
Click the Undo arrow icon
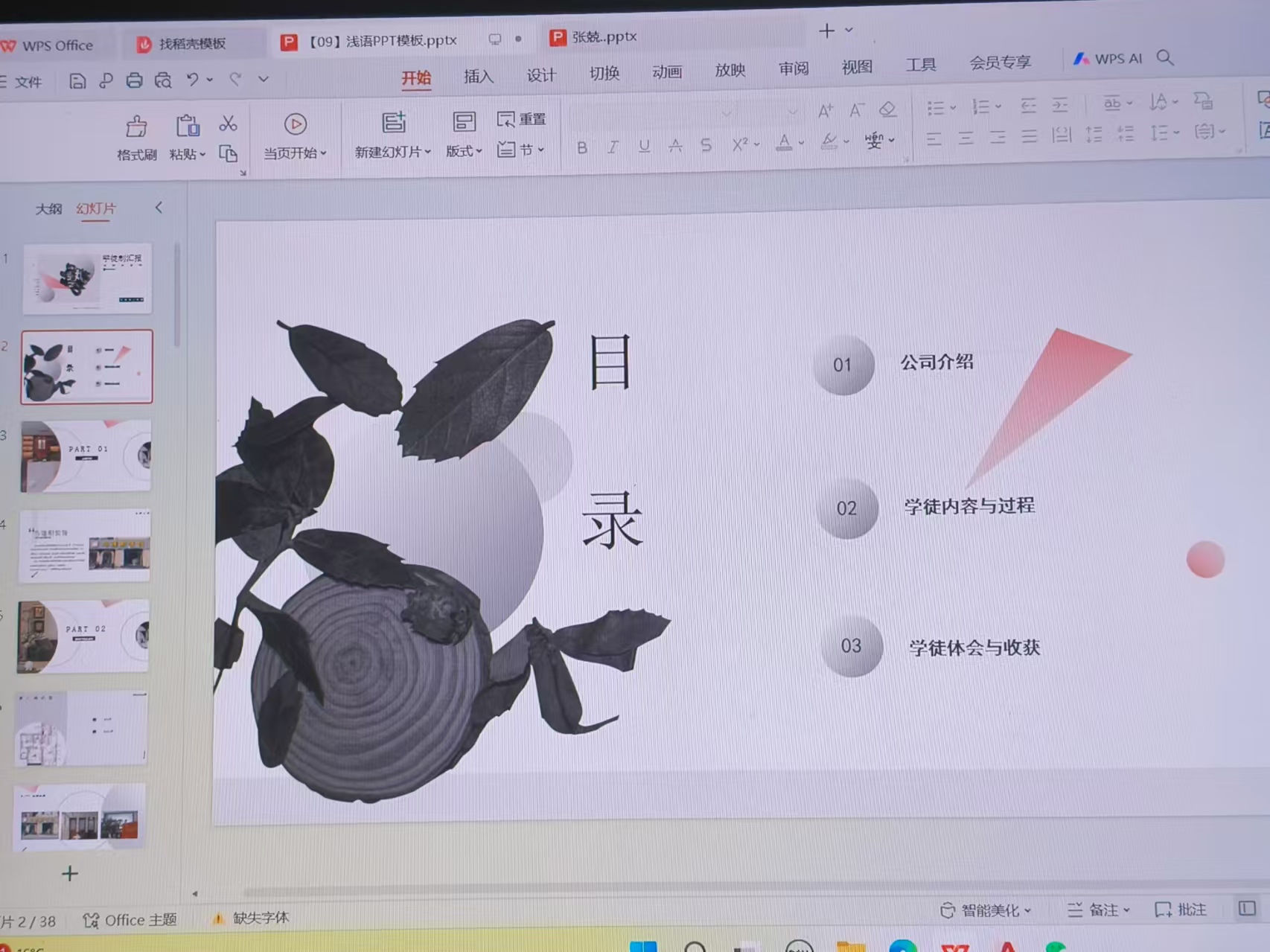192,80
